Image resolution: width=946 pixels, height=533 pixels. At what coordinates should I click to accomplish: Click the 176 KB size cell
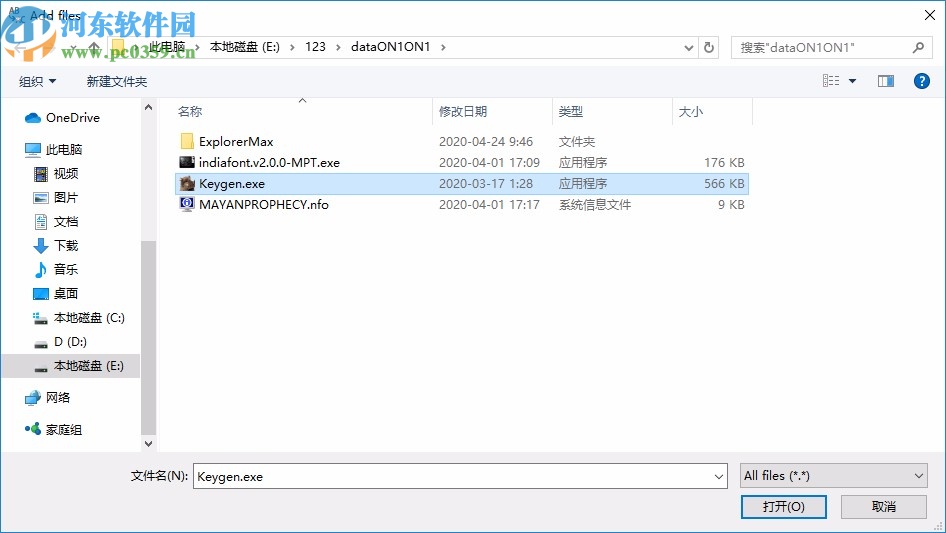point(724,162)
